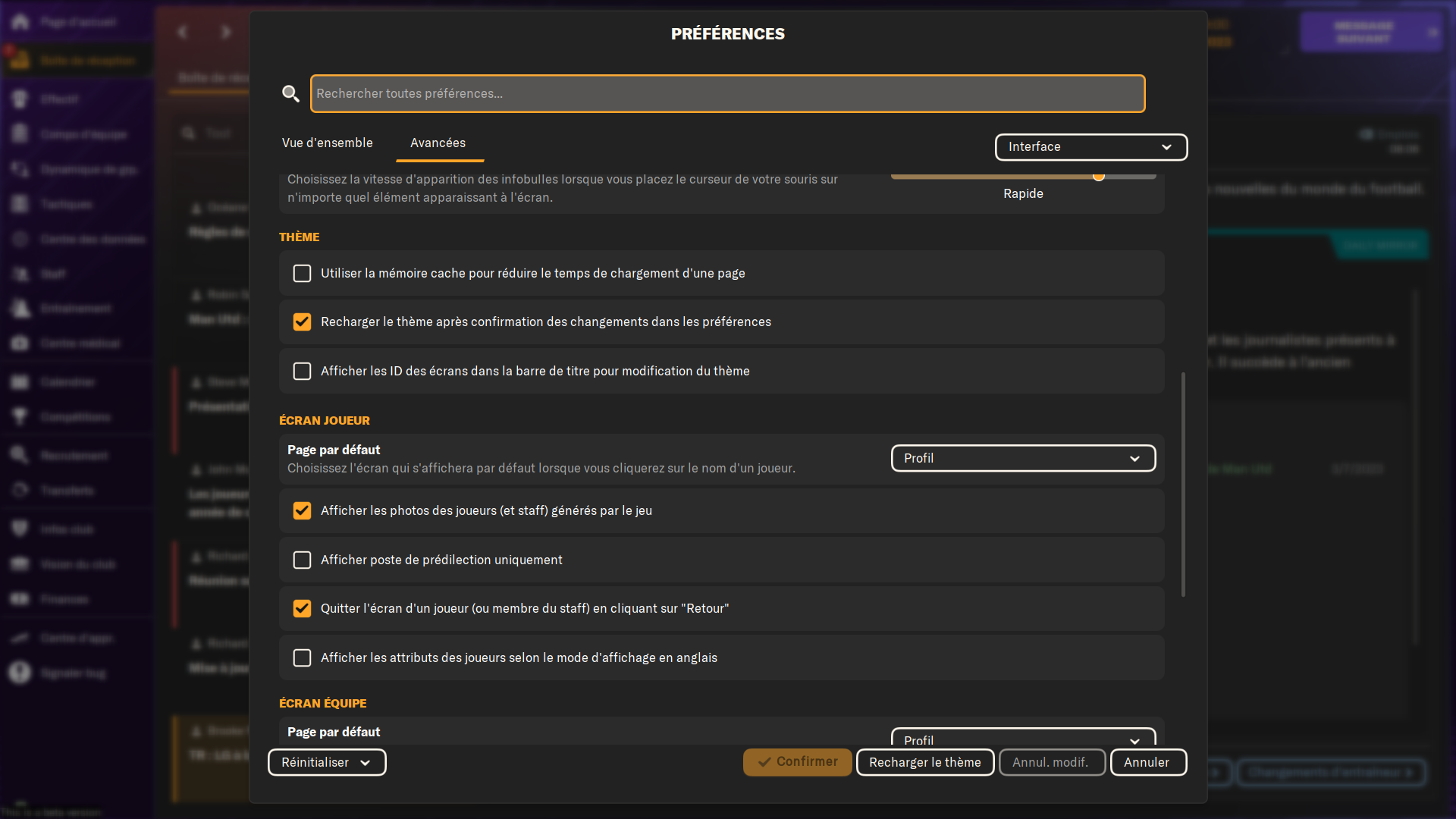Uncheck Afficher les photos des joueurs générés
Image resolution: width=1456 pixels, height=819 pixels.
[x=302, y=510]
